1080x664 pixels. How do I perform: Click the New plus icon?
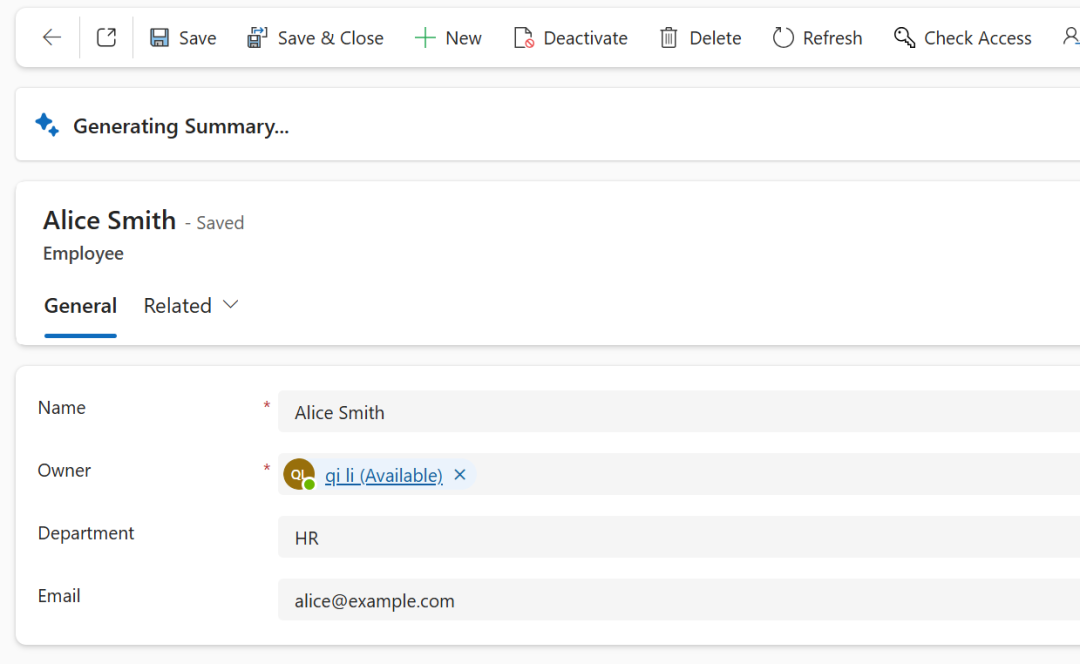425,38
